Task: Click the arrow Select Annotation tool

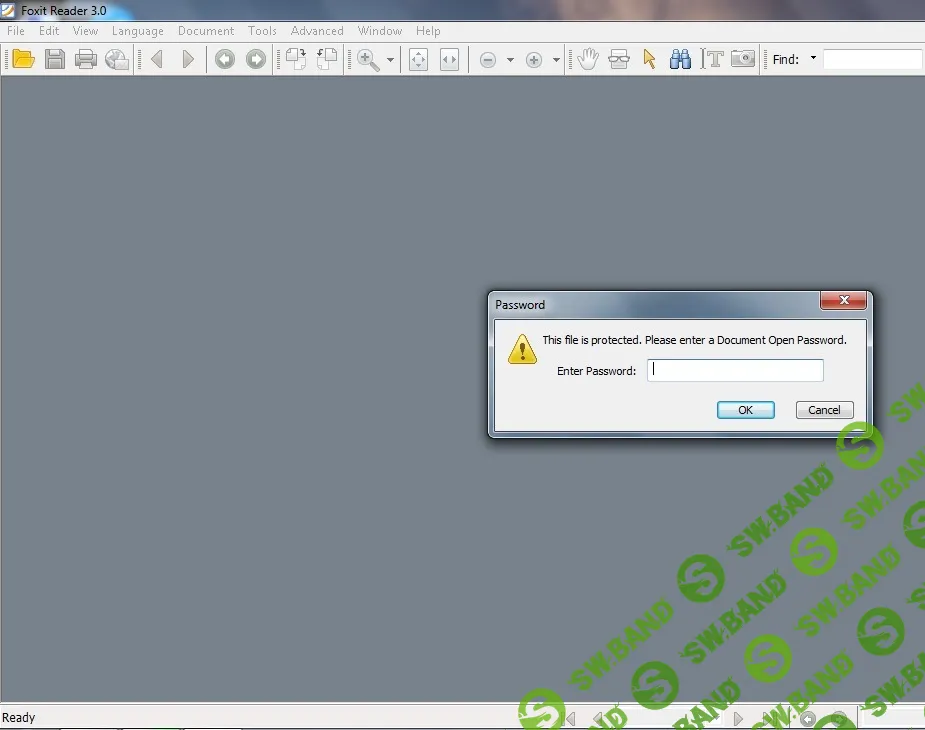Action: pyautogui.click(x=650, y=60)
